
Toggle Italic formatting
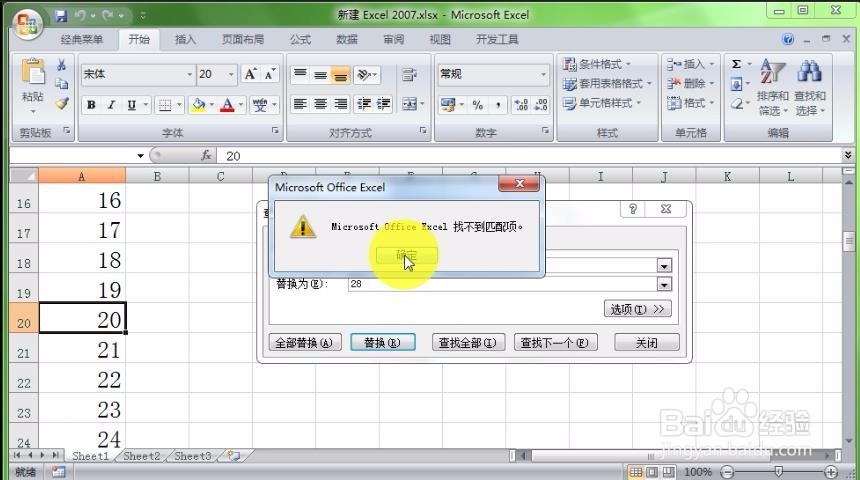(111, 104)
